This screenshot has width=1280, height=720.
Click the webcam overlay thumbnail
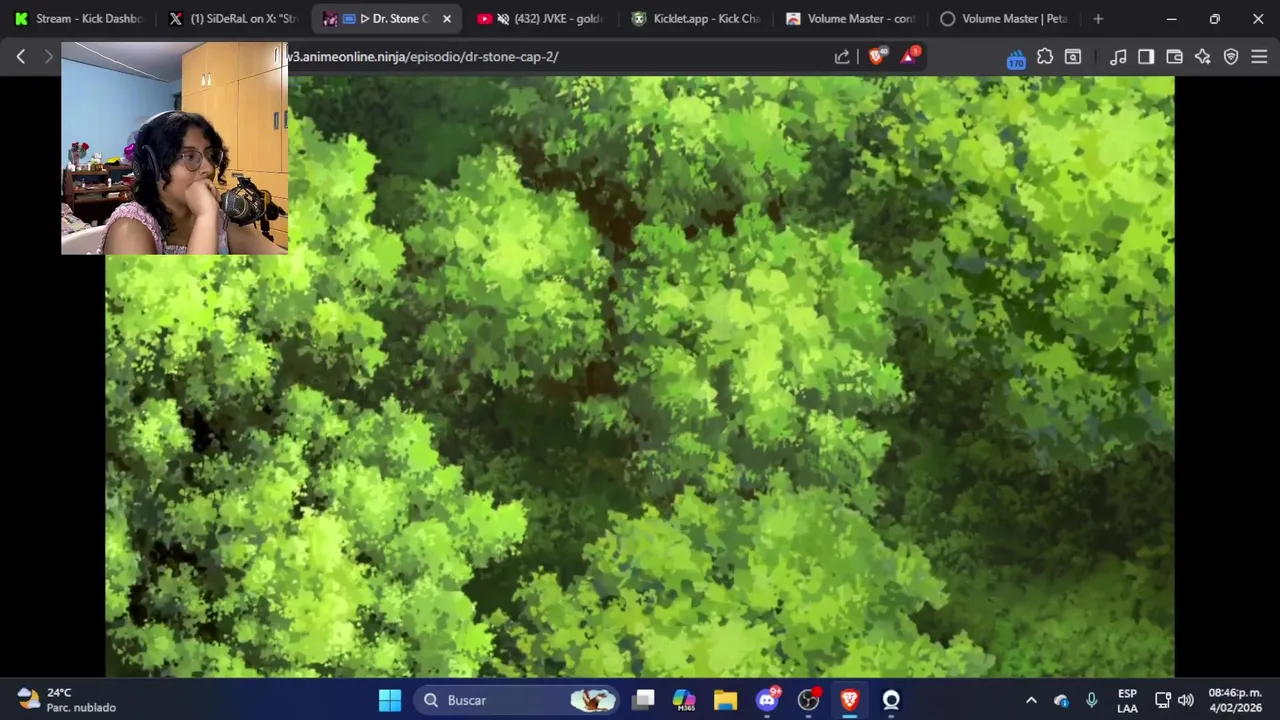coord(174,148)
